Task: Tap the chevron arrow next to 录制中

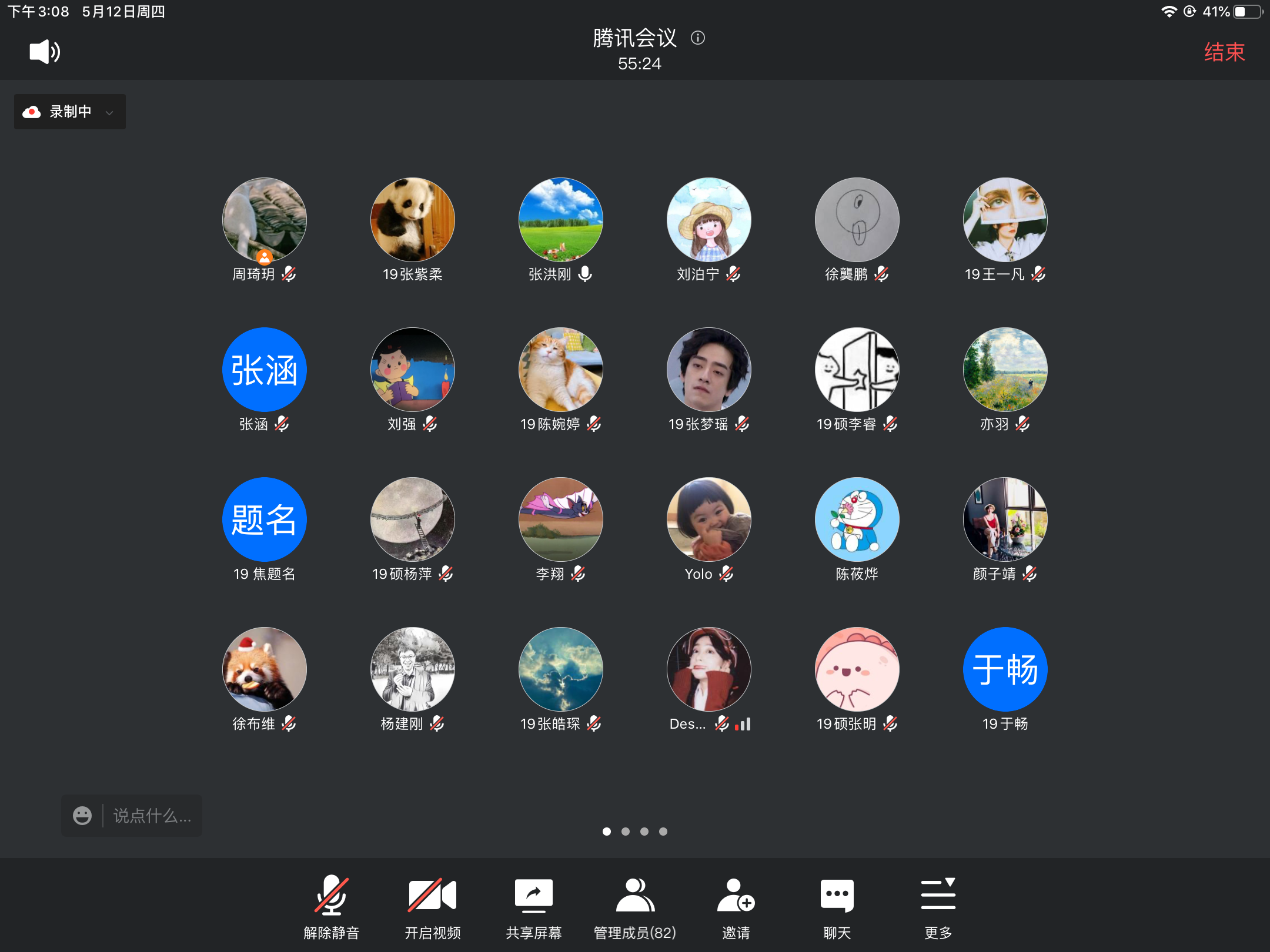Action: point(109,112)
